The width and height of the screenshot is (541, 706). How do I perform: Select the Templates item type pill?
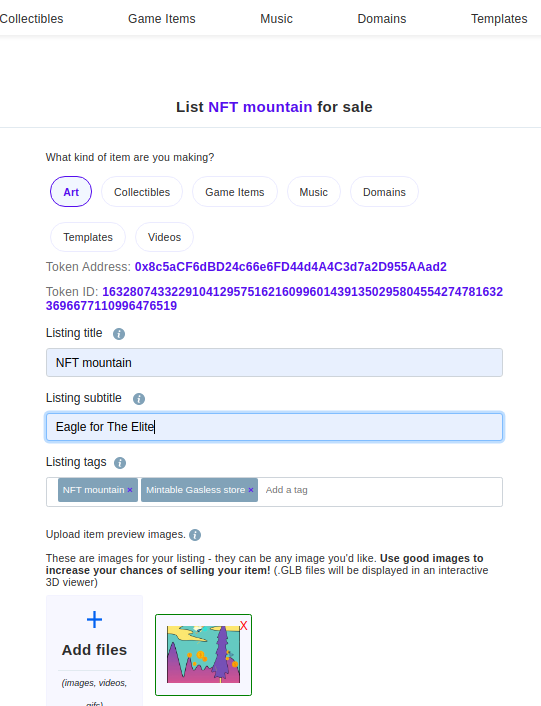[x=88, y=237]
